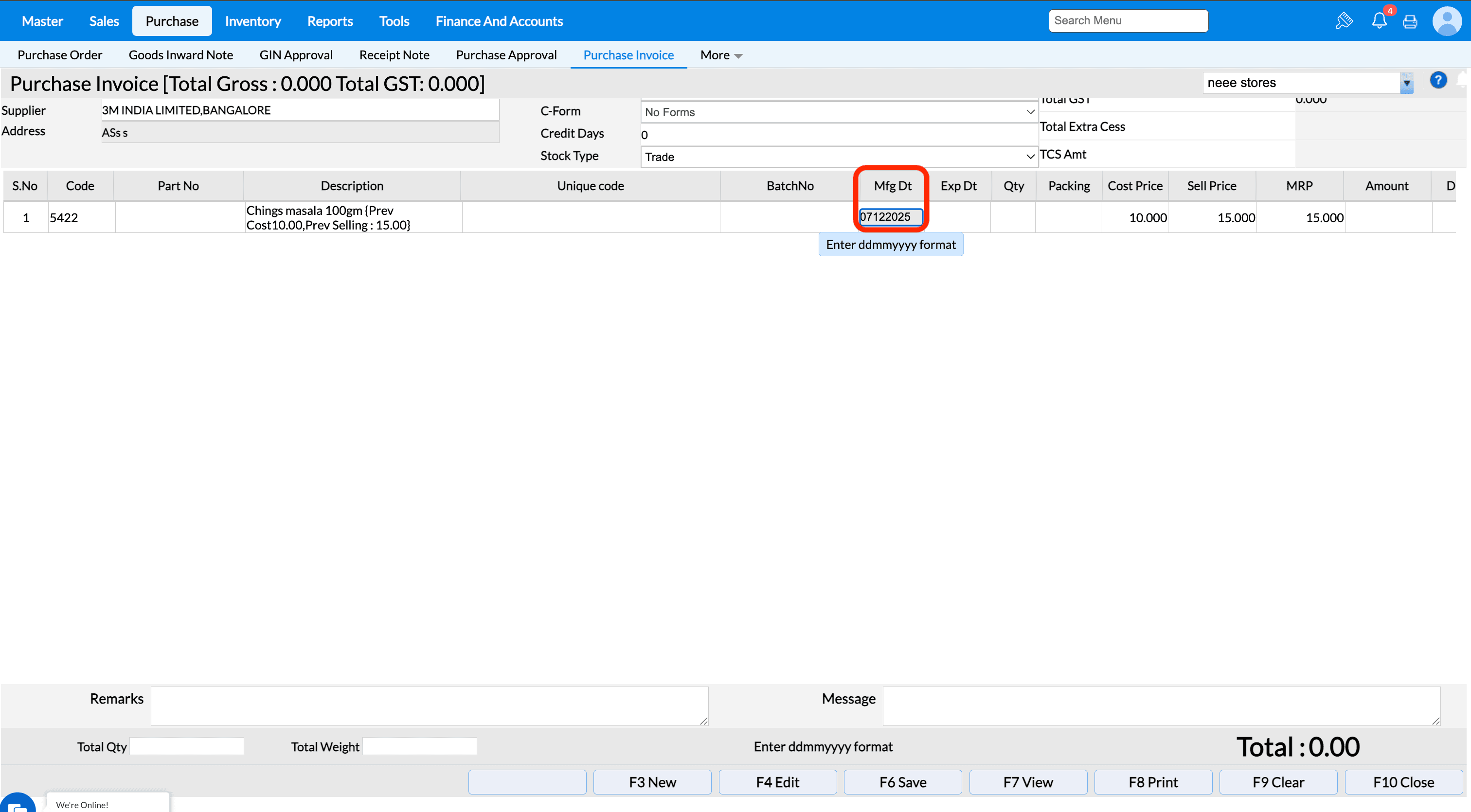Open Finance And Accounts menu
This screenshot has height=812, width=1471.
click(x=499, y=21)
